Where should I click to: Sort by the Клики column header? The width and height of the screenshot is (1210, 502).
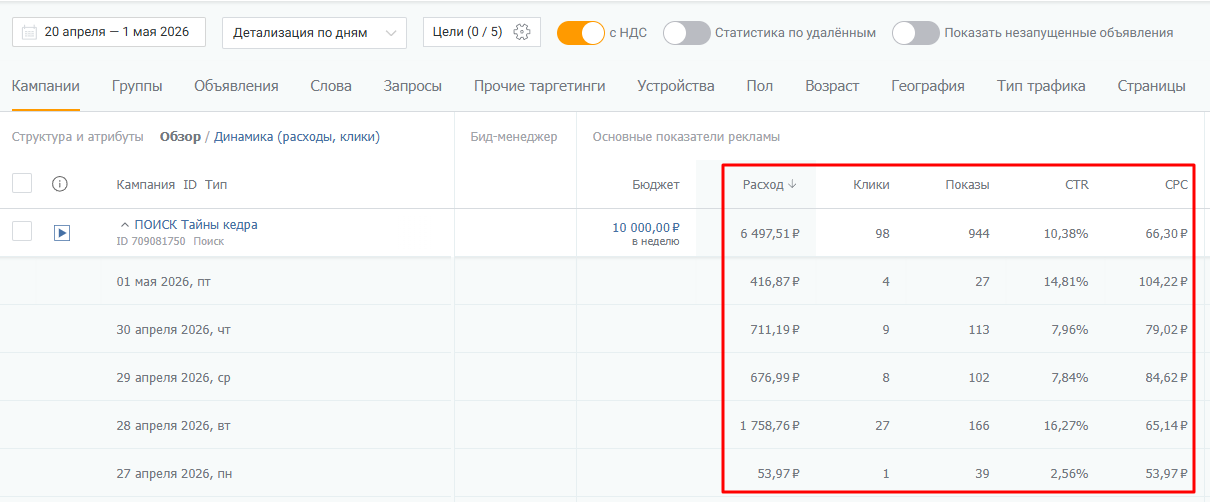click(871, 184)
